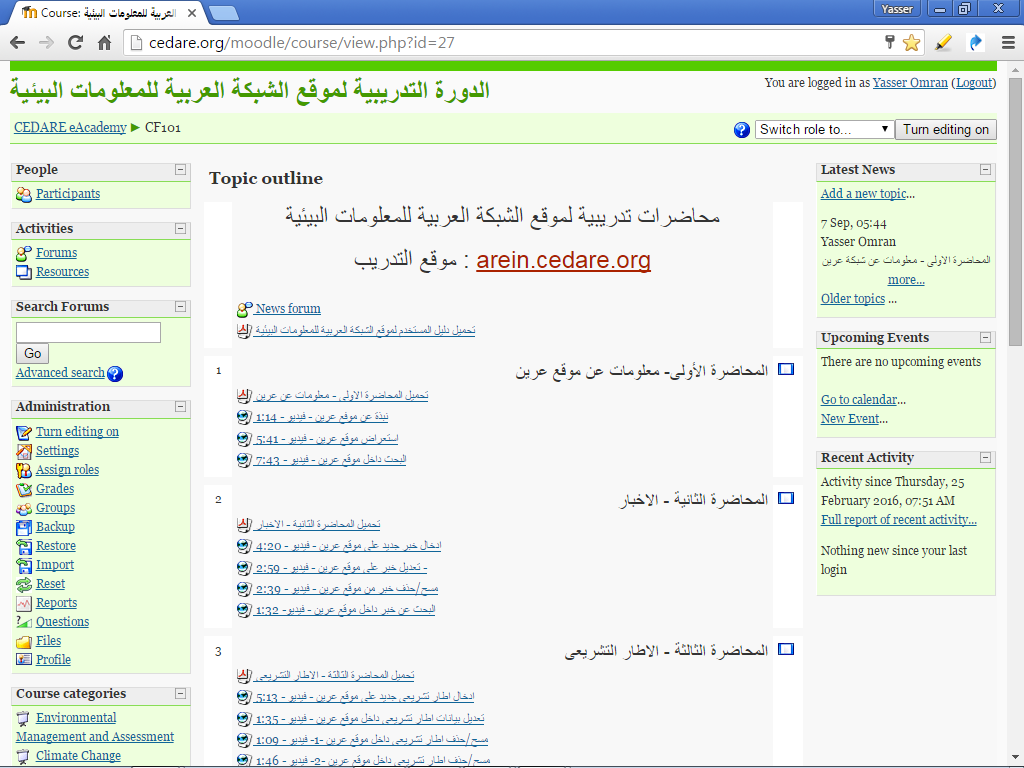This screenshot has width=1024, height=768.
Task: Collapse the Administration block
Action: (180, 407)
